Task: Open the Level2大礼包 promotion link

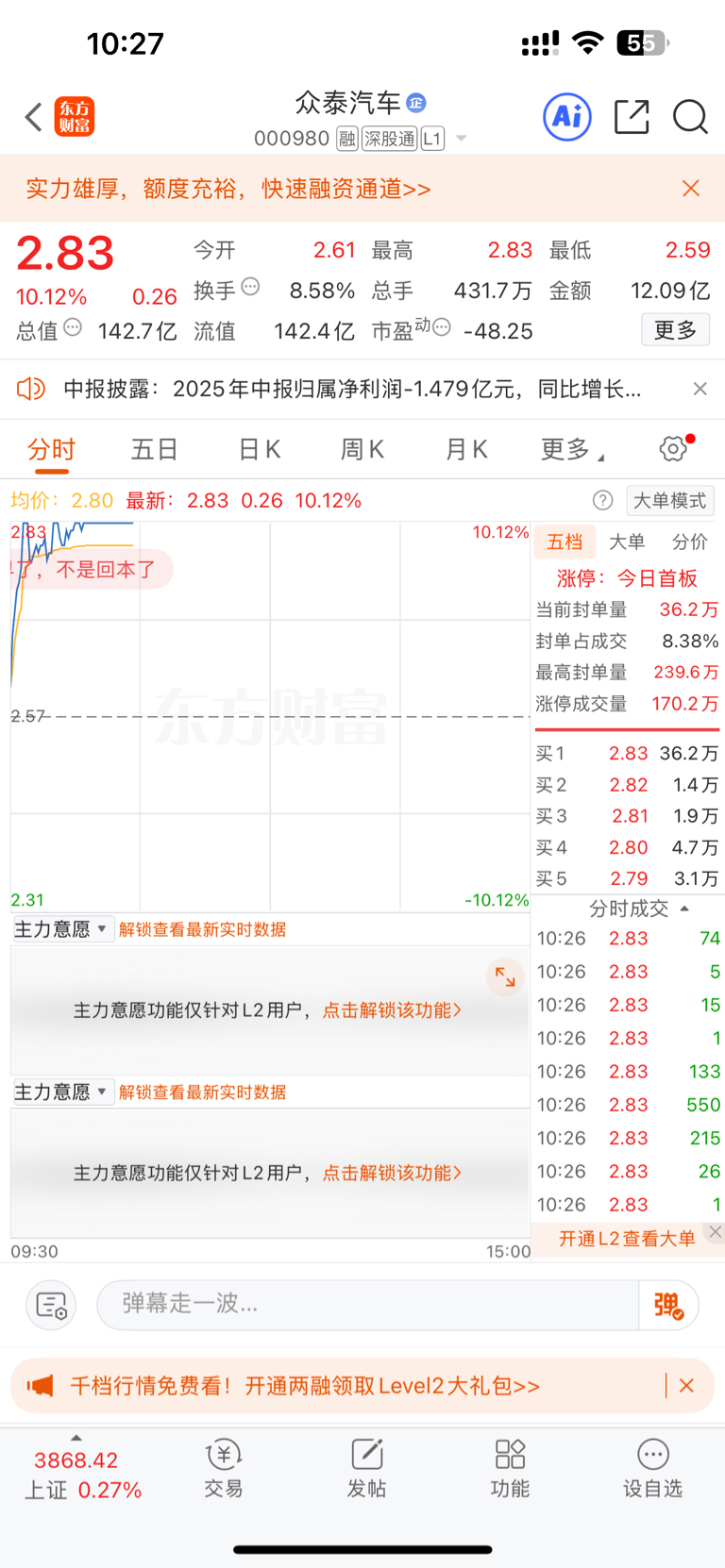Action: [305, 1386]
